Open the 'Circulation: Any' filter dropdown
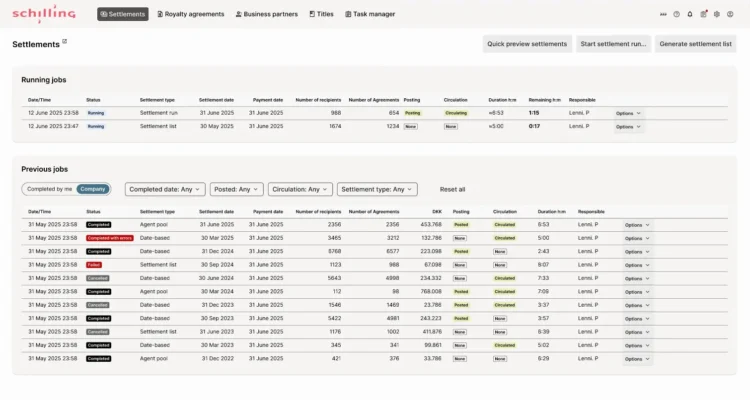The image size is (750, 400). (x=300, y=189)
